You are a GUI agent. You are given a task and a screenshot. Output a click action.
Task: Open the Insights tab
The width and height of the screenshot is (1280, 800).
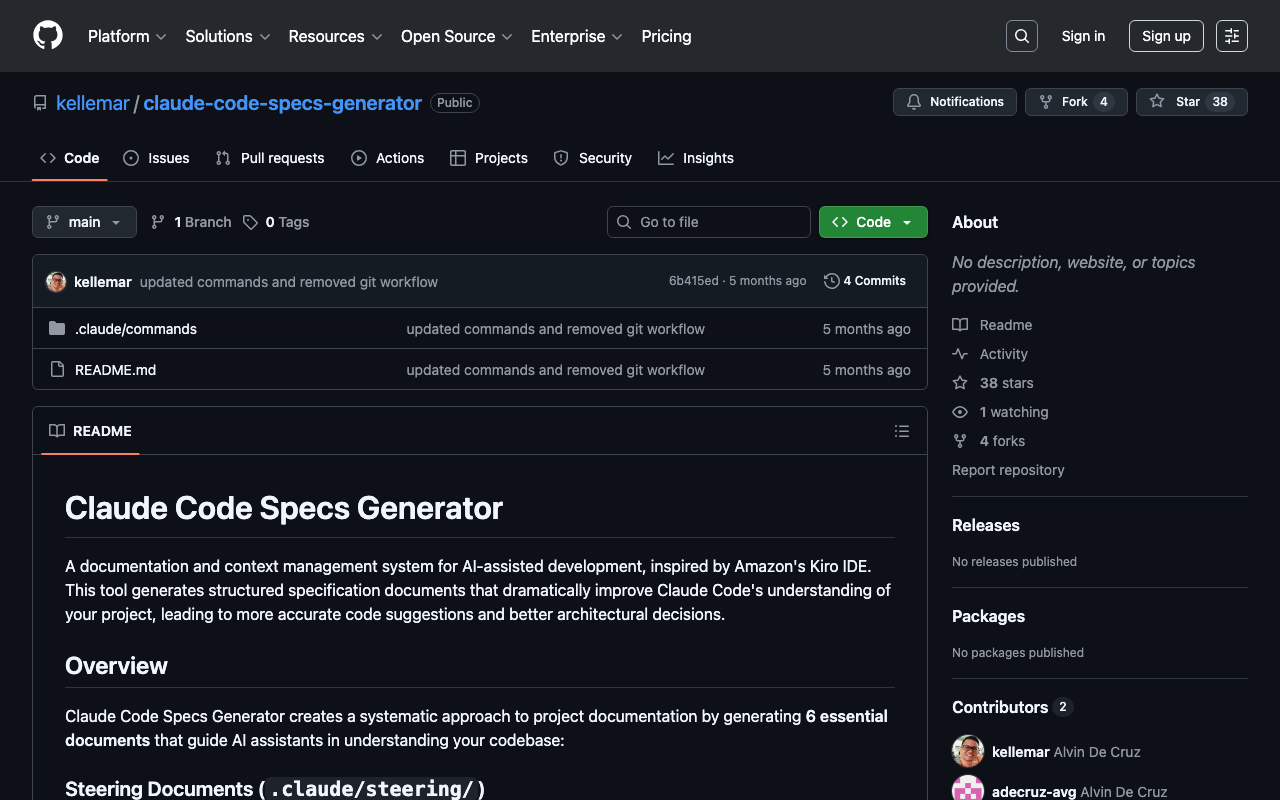[x=696, y=158]
